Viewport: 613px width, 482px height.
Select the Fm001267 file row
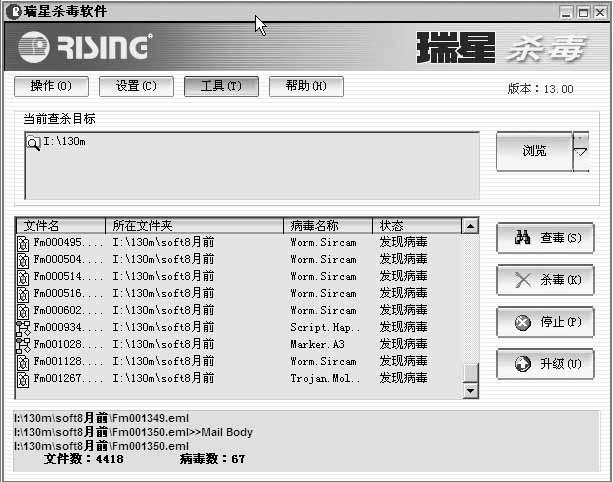239,378
